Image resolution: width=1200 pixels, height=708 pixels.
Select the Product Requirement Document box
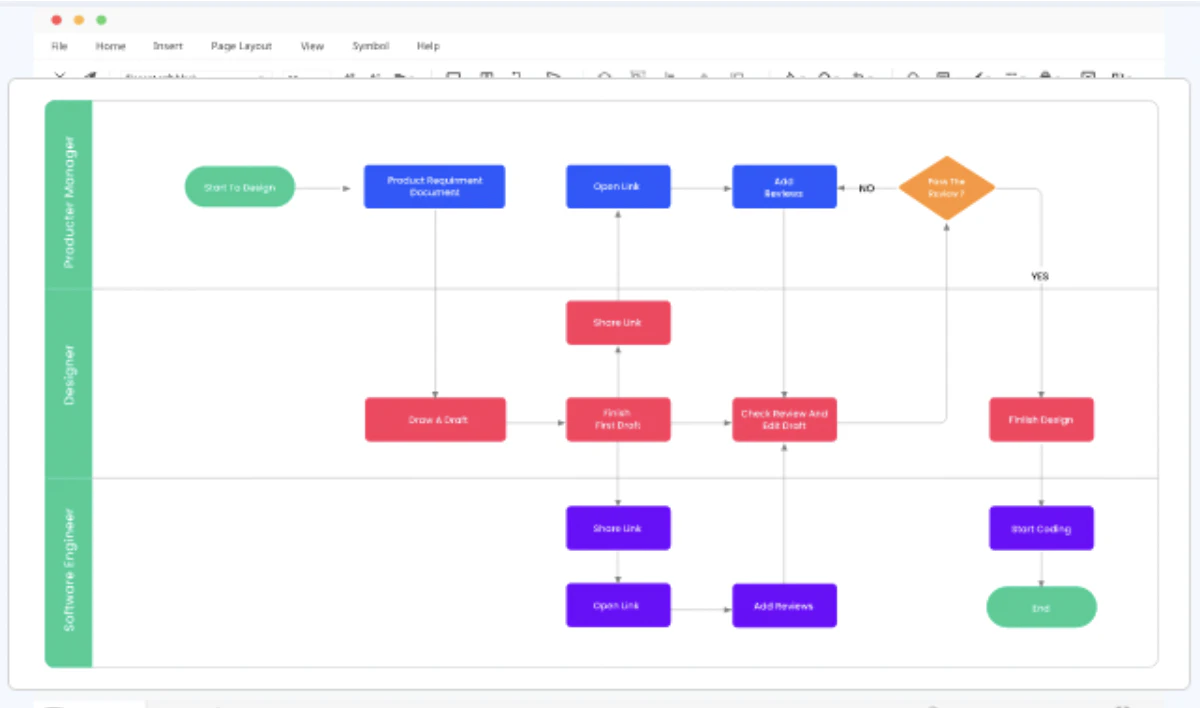click(434, 187)
